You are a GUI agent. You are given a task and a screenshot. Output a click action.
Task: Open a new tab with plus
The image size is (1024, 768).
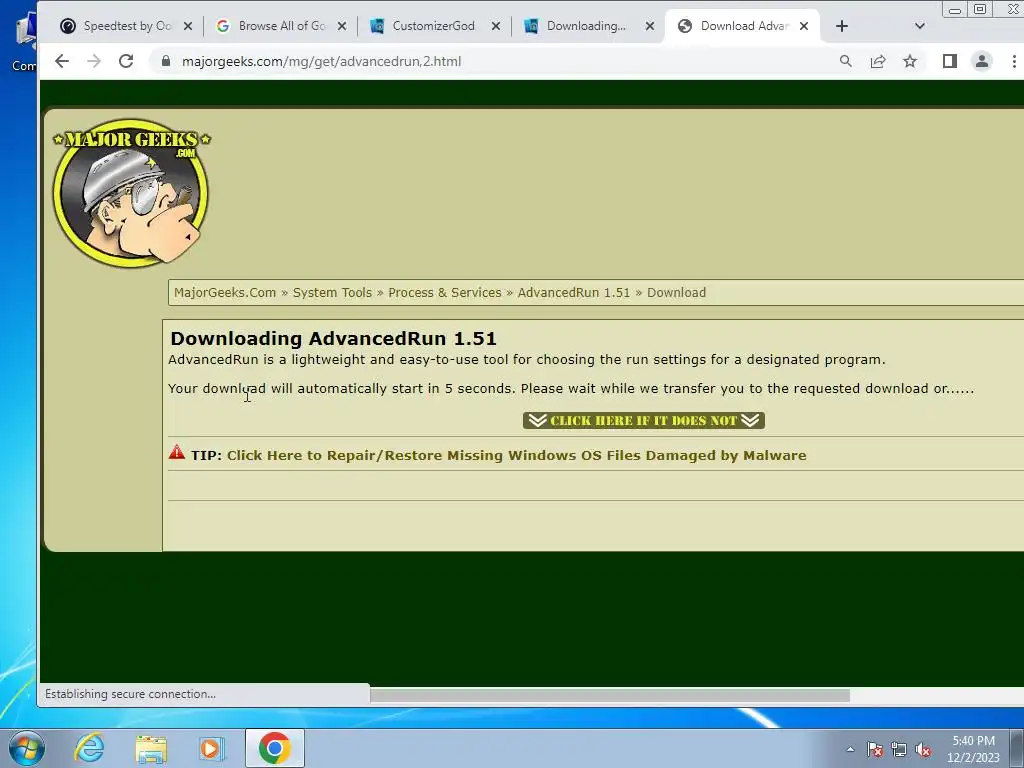pyautogui.click(x=842, y=26)
